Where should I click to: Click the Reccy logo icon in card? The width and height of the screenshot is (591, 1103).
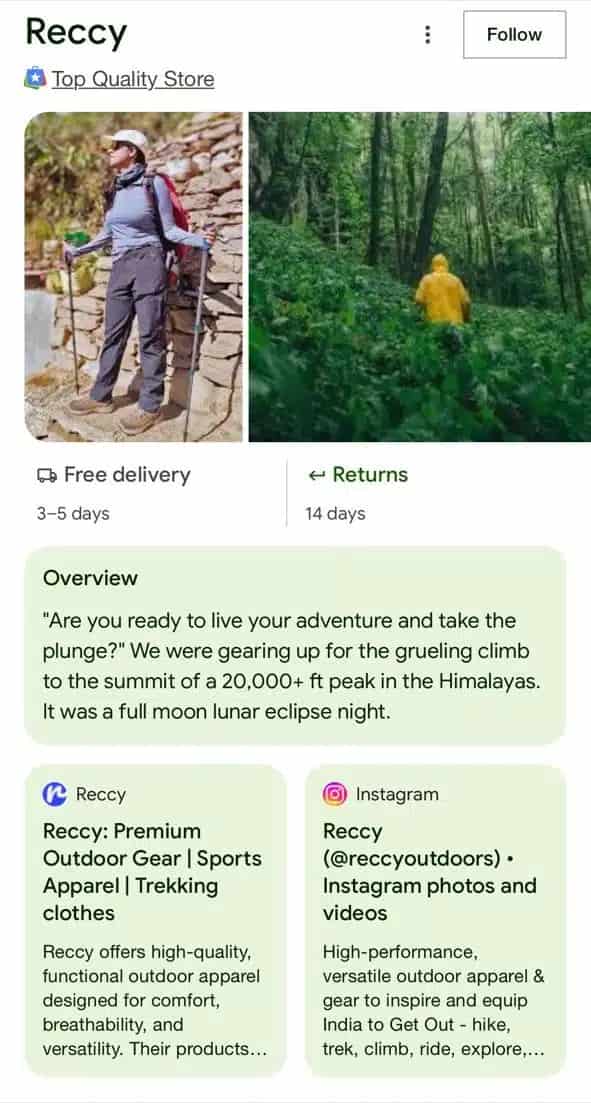click(55, 794)
